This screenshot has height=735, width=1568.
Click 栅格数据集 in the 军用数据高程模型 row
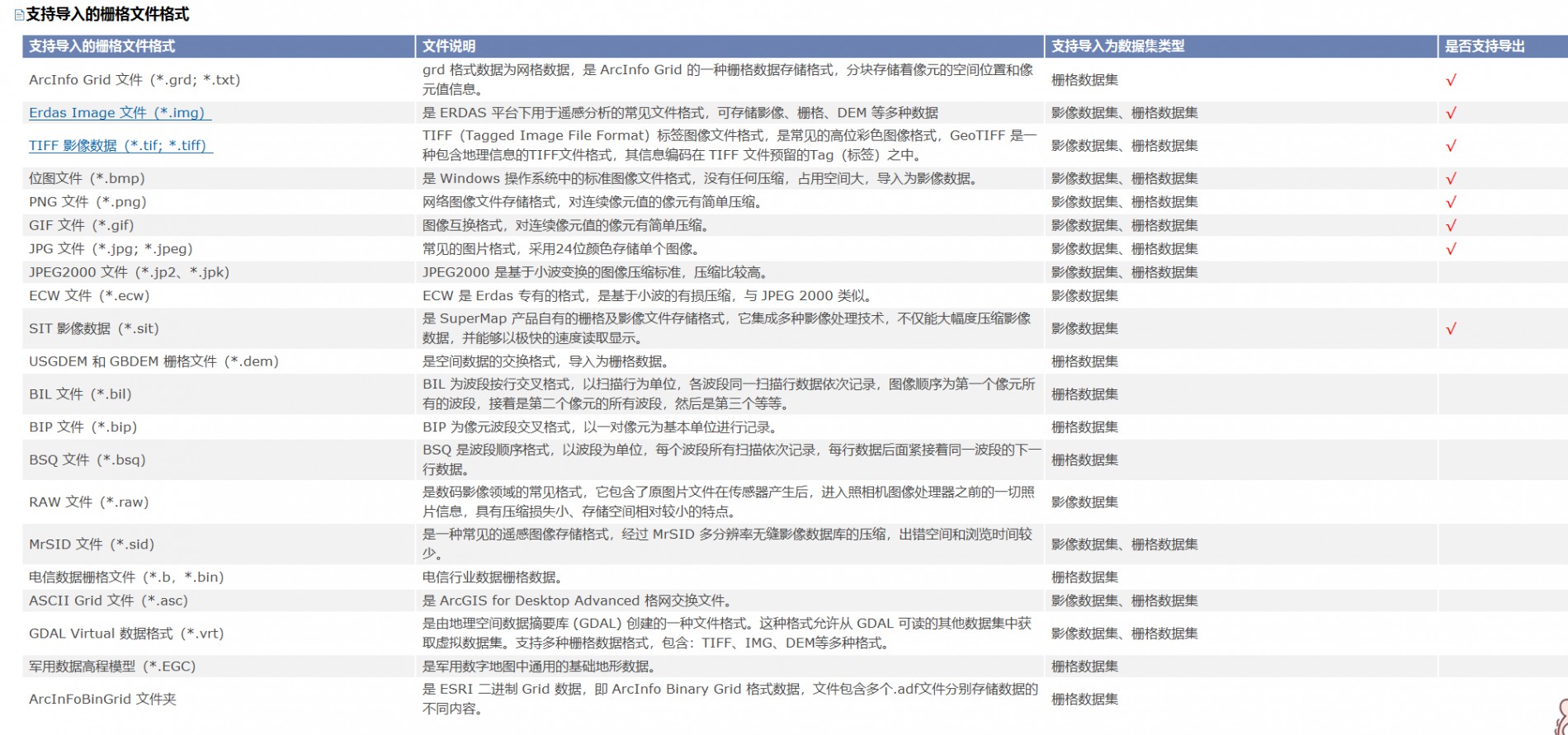coord(1084,667)
